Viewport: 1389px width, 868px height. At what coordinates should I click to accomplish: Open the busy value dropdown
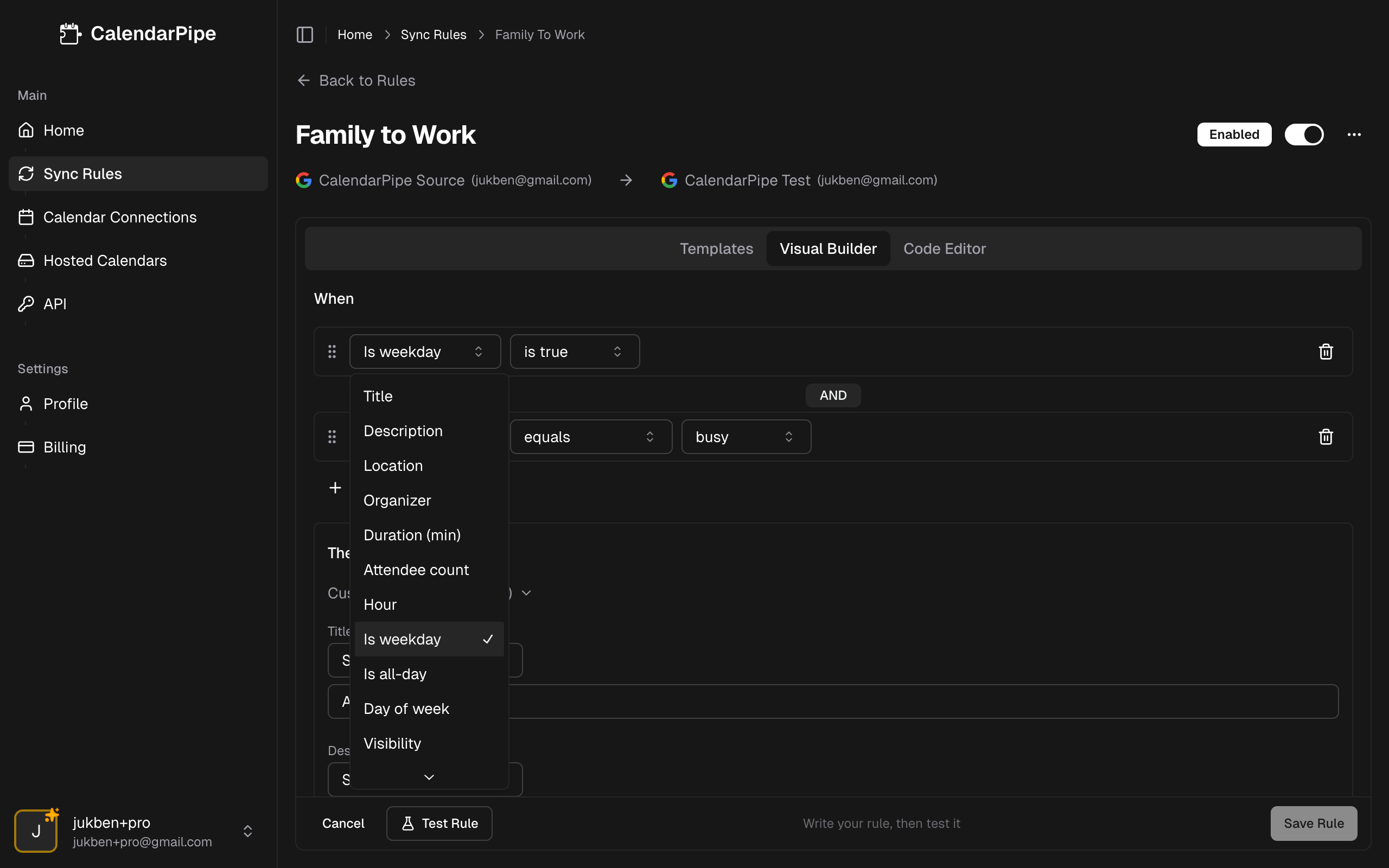[x=746, y=437]
